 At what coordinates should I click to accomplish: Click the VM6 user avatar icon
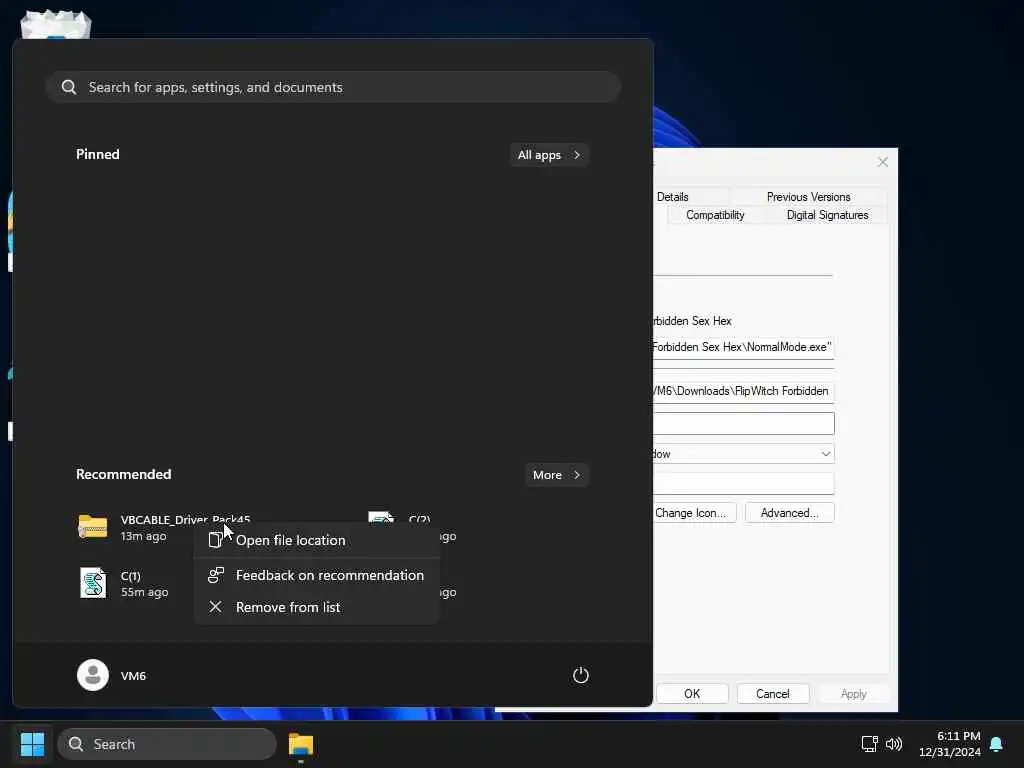click(93, 675)
